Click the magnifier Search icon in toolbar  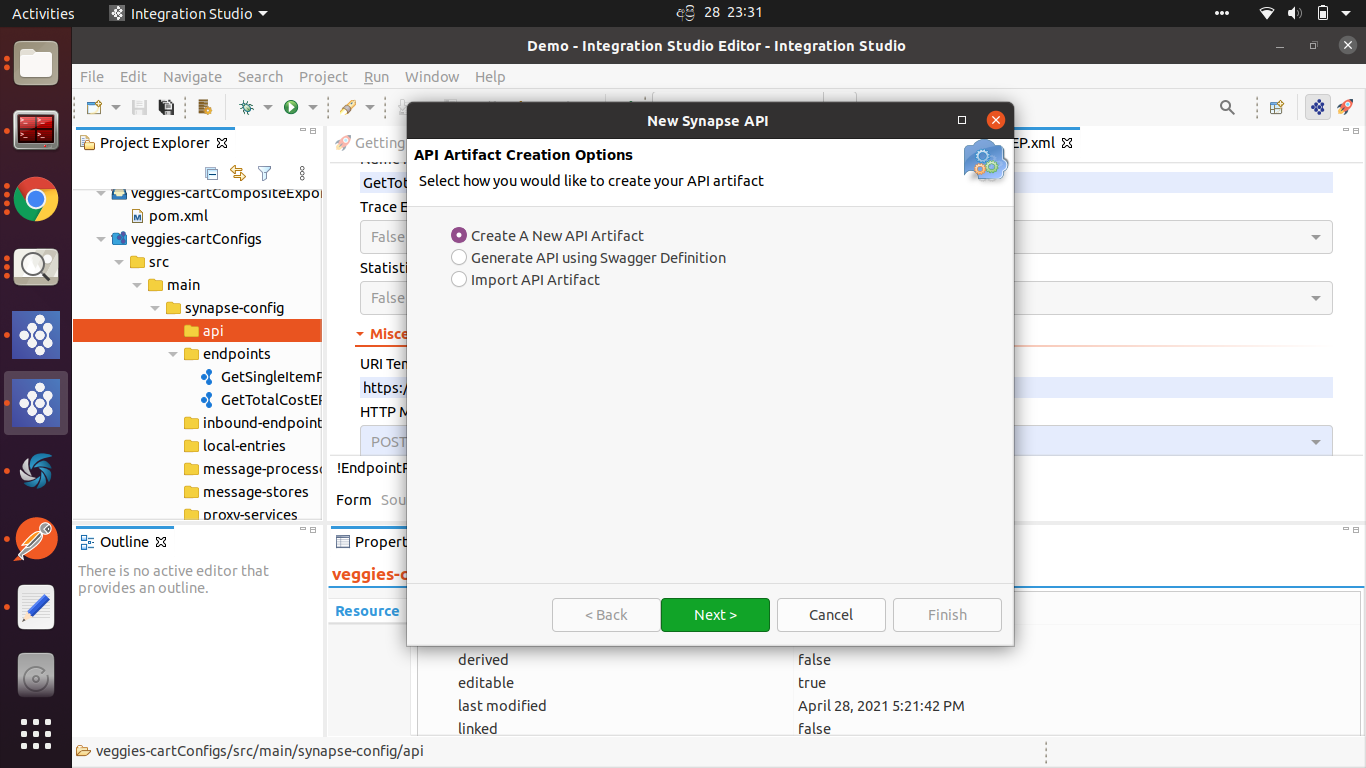pyautogui.click(x=1227, y=107)
